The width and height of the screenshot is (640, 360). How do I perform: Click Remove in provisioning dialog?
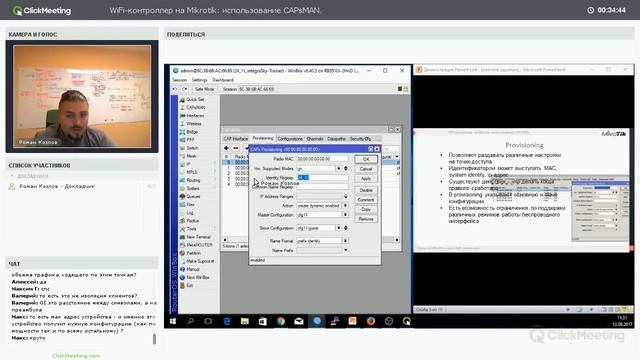pyautogui.click(x=366, y=219)
